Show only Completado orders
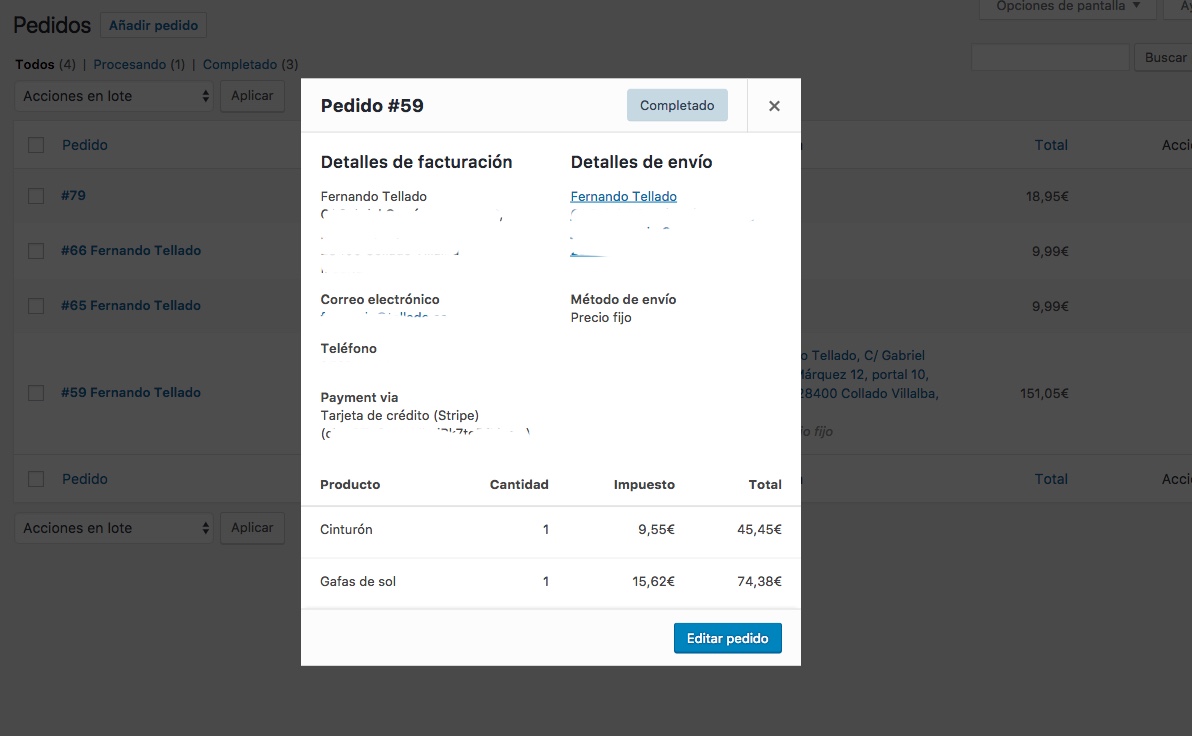This screenshot has width=1192, height=736. tap(239, 64)
